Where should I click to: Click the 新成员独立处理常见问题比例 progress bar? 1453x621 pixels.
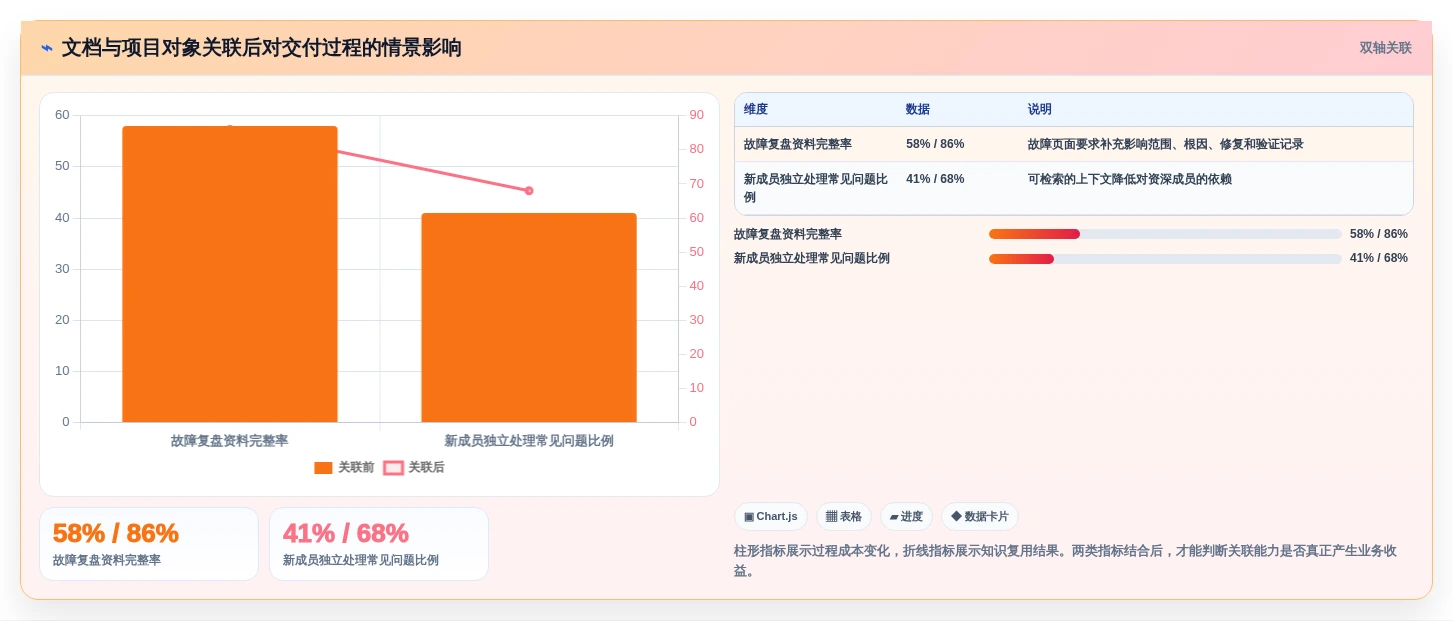pos(1165,258)
